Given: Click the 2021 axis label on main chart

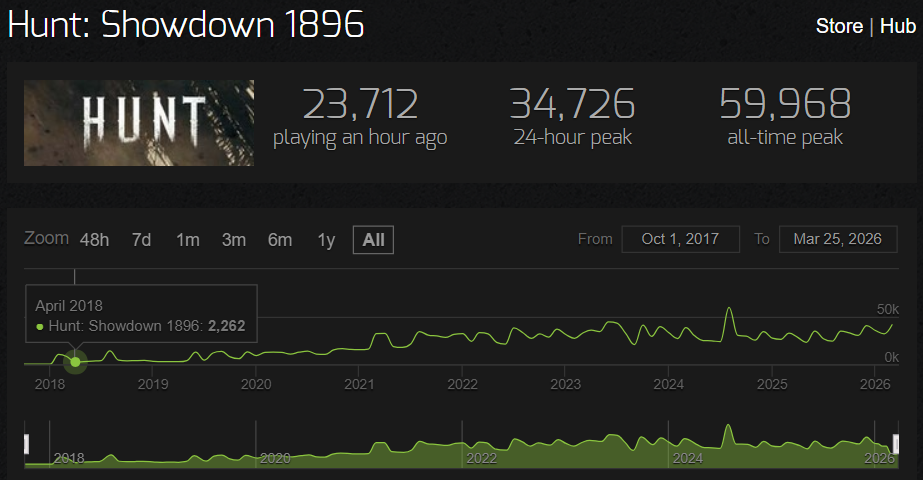Looking at the screenshot, I should coord(359,385).
